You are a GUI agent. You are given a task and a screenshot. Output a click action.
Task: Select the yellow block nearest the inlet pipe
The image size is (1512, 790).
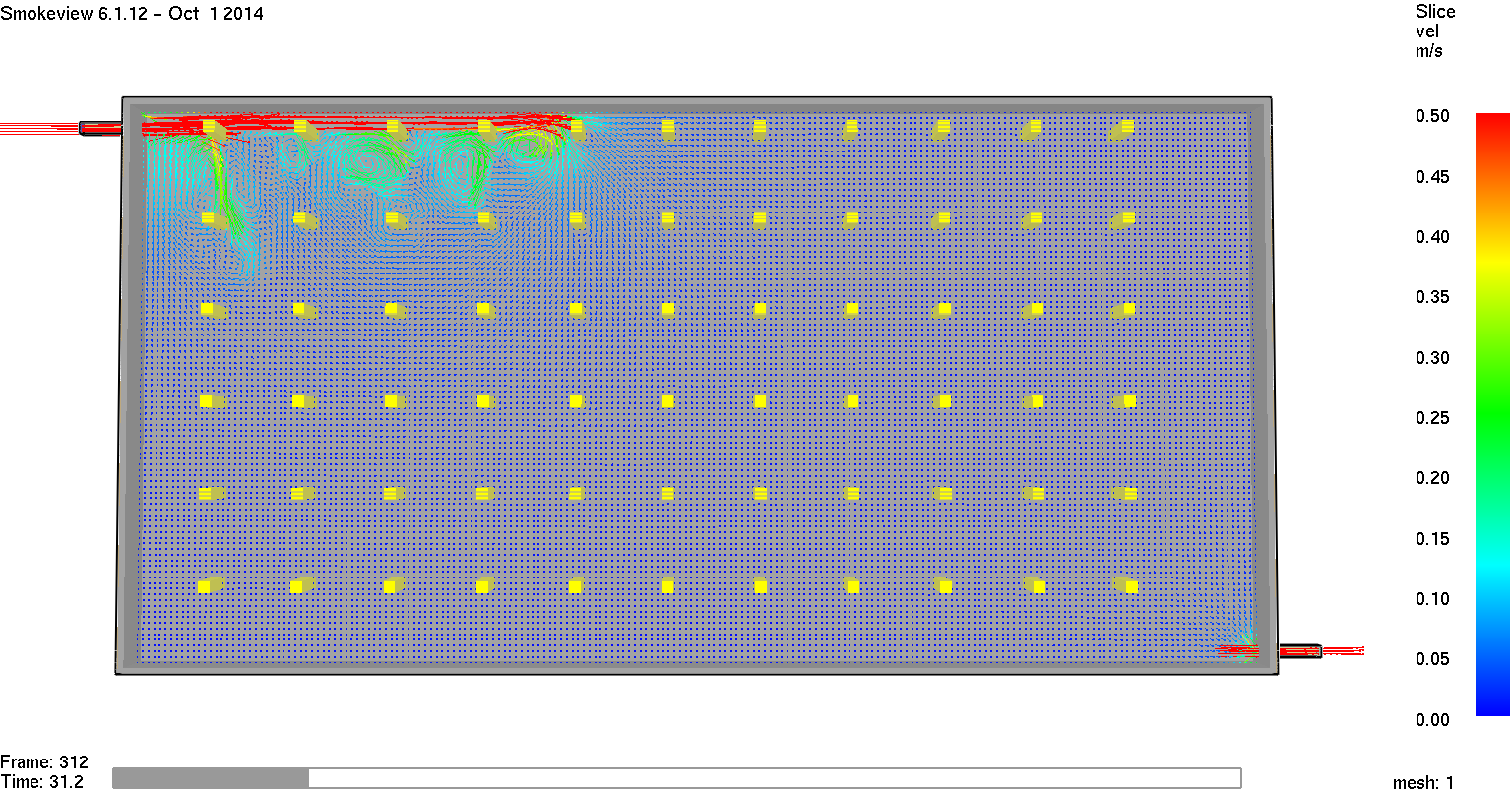[x=210, y=127]
